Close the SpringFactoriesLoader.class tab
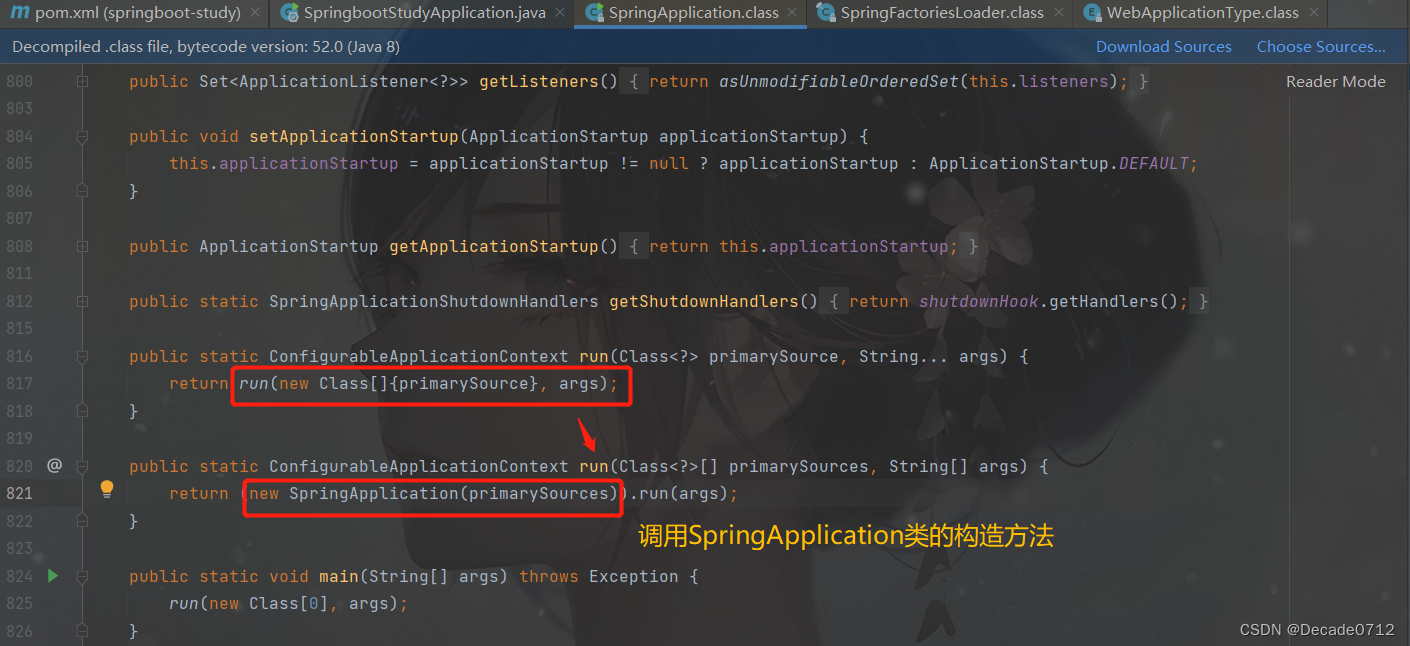The height and width of the screenshot is (646, 1410). pos(1057,13)
